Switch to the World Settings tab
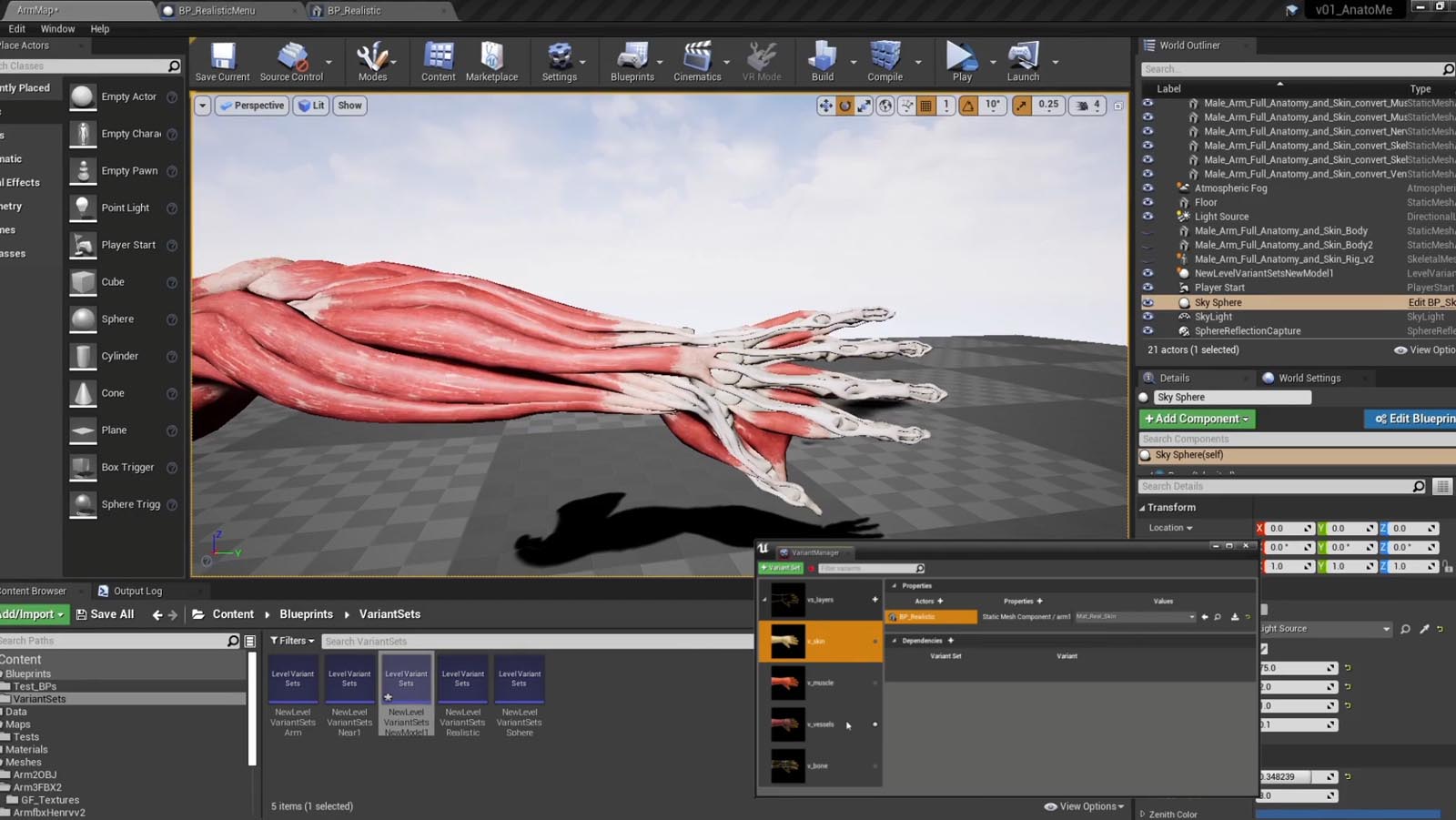Image resolution: width=1456 pixels, height=820 pixels. 1309,378
